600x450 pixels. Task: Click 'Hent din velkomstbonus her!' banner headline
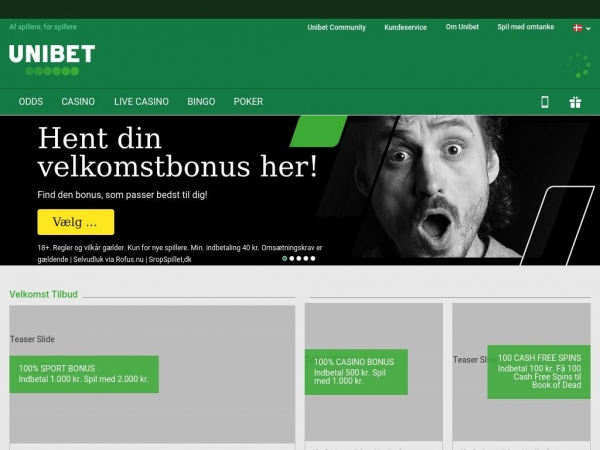point(178,152)
